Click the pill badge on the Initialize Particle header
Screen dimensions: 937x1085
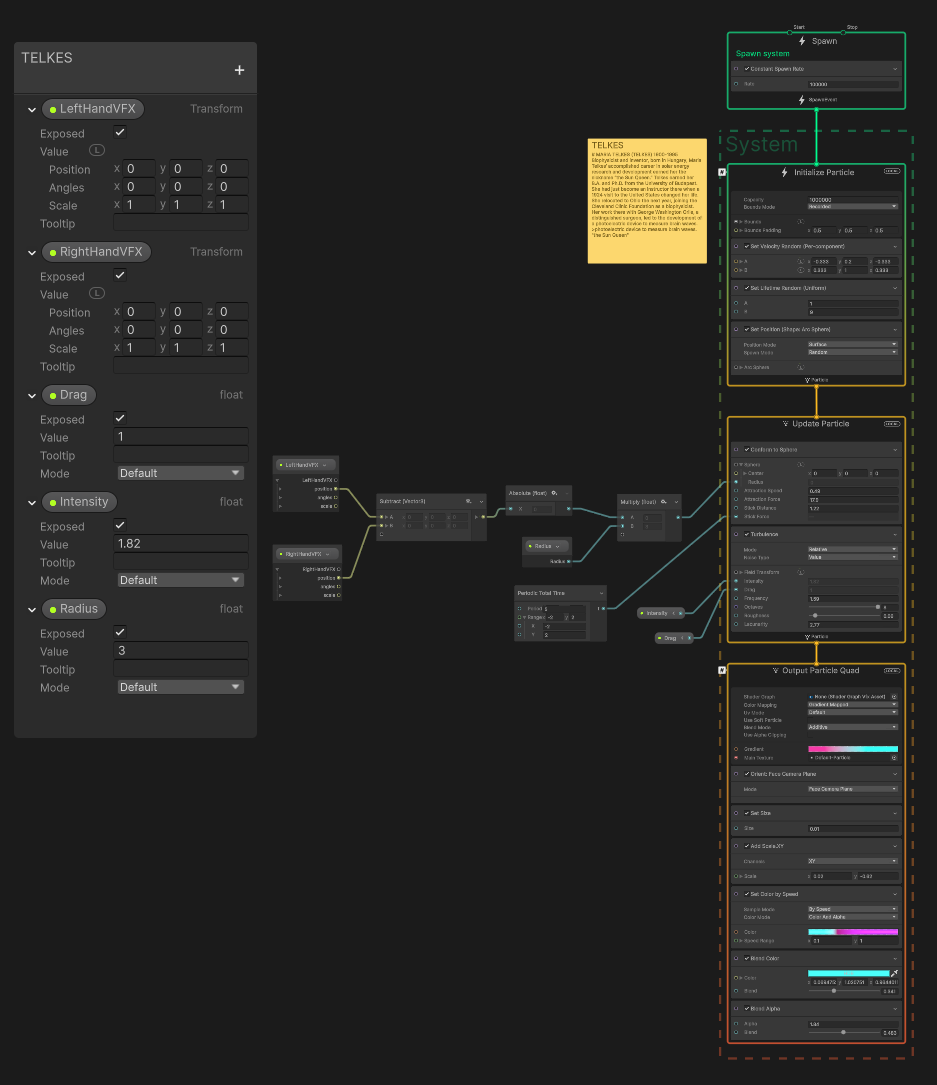click(892, 171)
